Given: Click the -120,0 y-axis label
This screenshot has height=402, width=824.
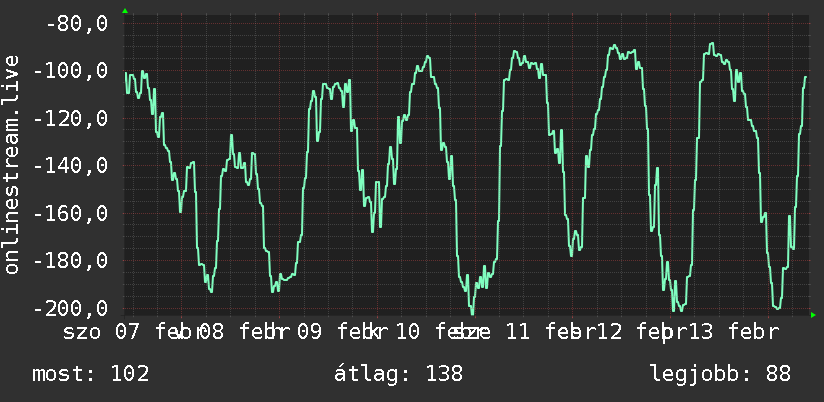Looking at the screenshot, I should click(x=70, y=119).
